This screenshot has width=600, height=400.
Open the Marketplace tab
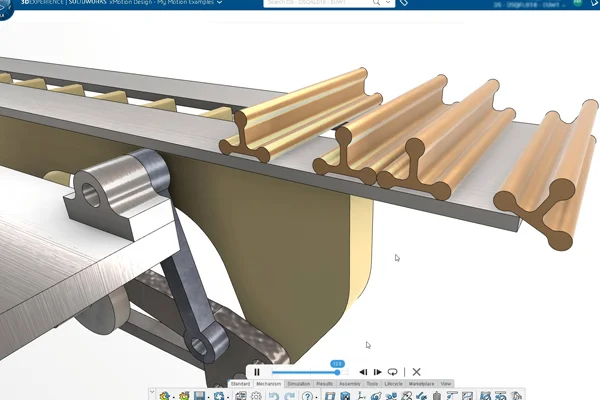(x=421, y=384)
